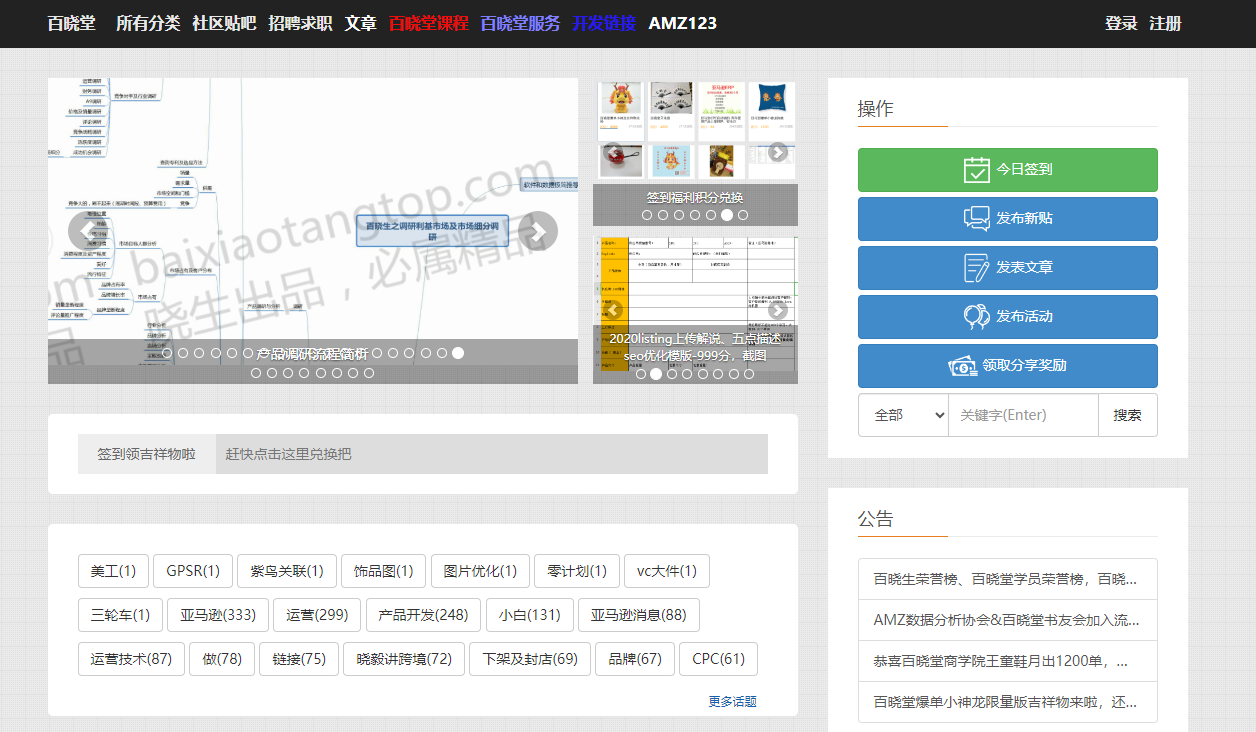Select first indicator dot in mascot carousel
This screenshot has height=732, width=1256.
click(647, 215)
